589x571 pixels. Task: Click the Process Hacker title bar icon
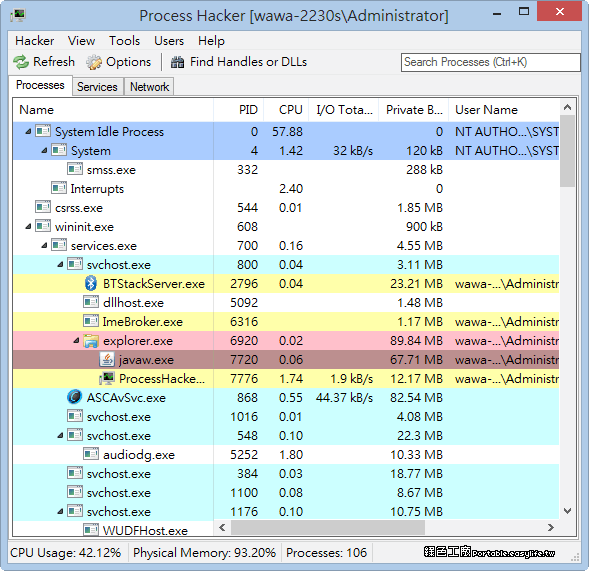pyautogui.click(x=17, y=15)
